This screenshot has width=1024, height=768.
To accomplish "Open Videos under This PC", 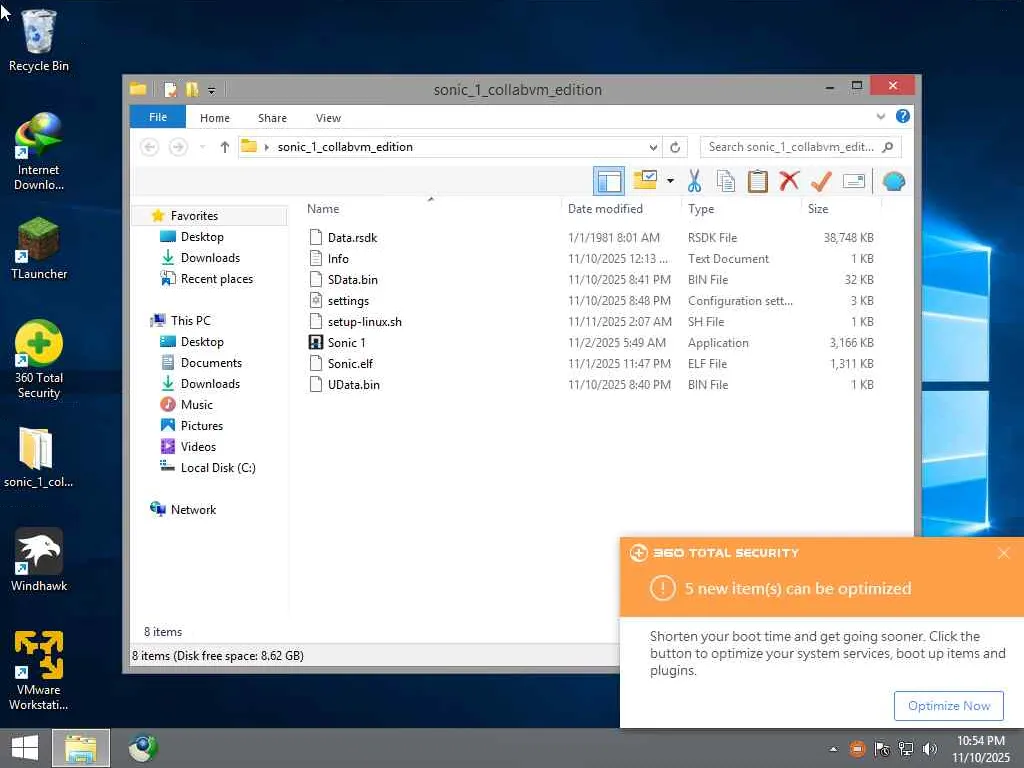I will click(198, 447).
